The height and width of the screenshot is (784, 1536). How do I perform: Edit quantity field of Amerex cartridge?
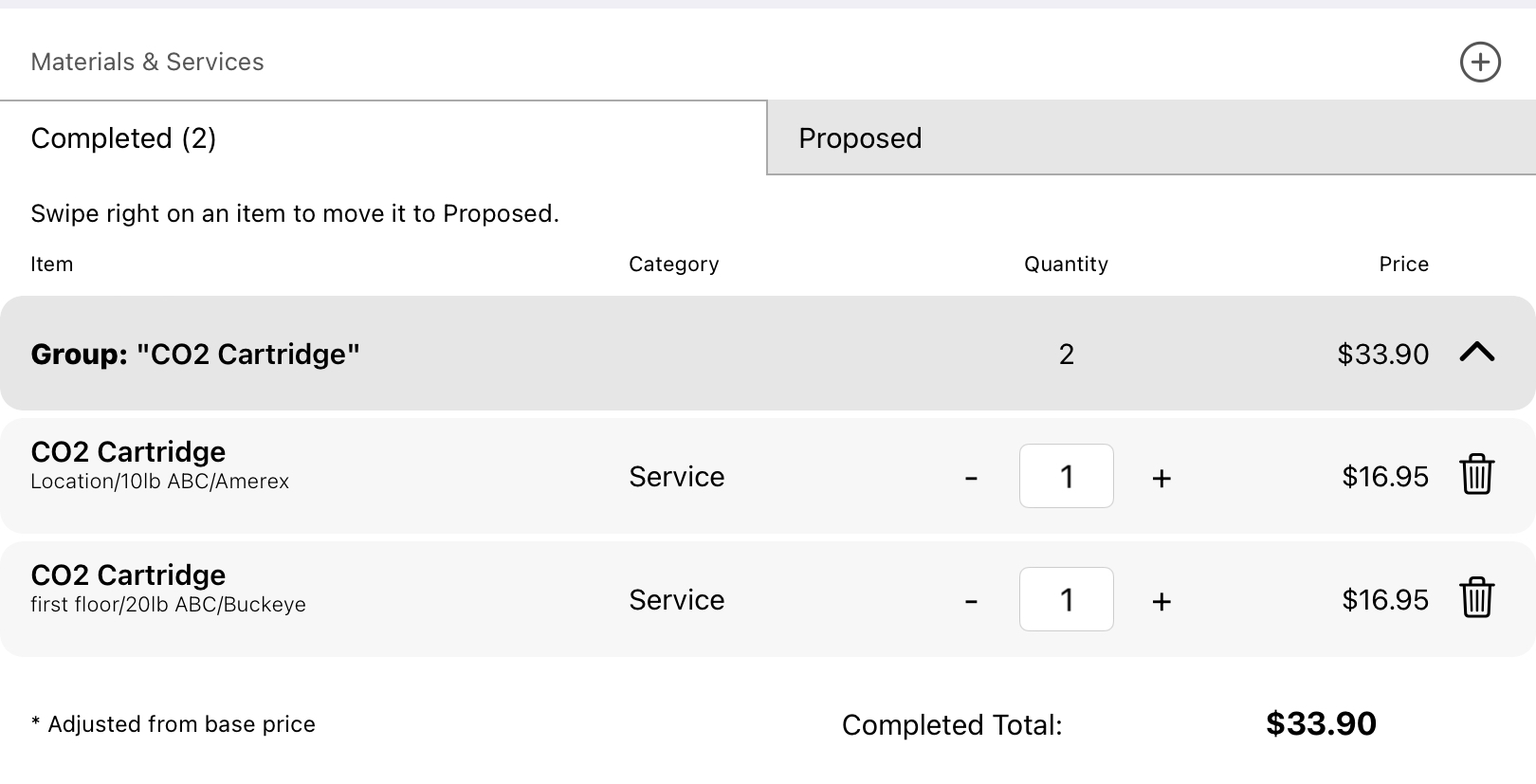[1066, 476]
